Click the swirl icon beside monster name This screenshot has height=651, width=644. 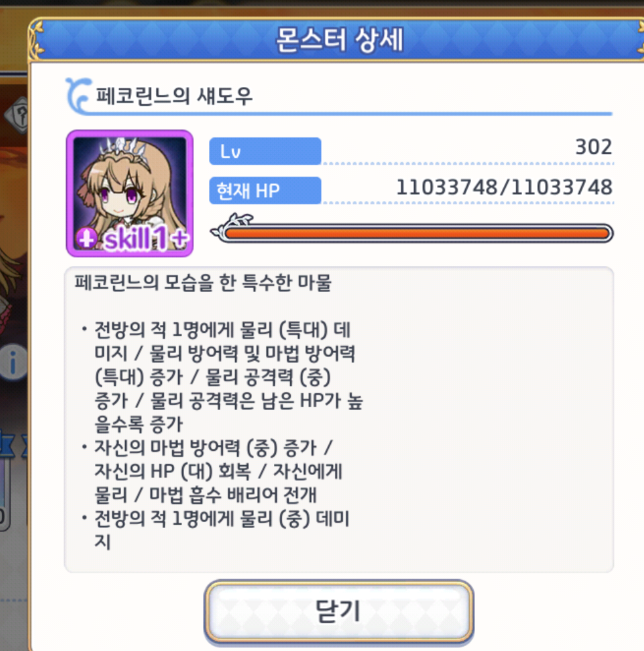coord(79,95)
